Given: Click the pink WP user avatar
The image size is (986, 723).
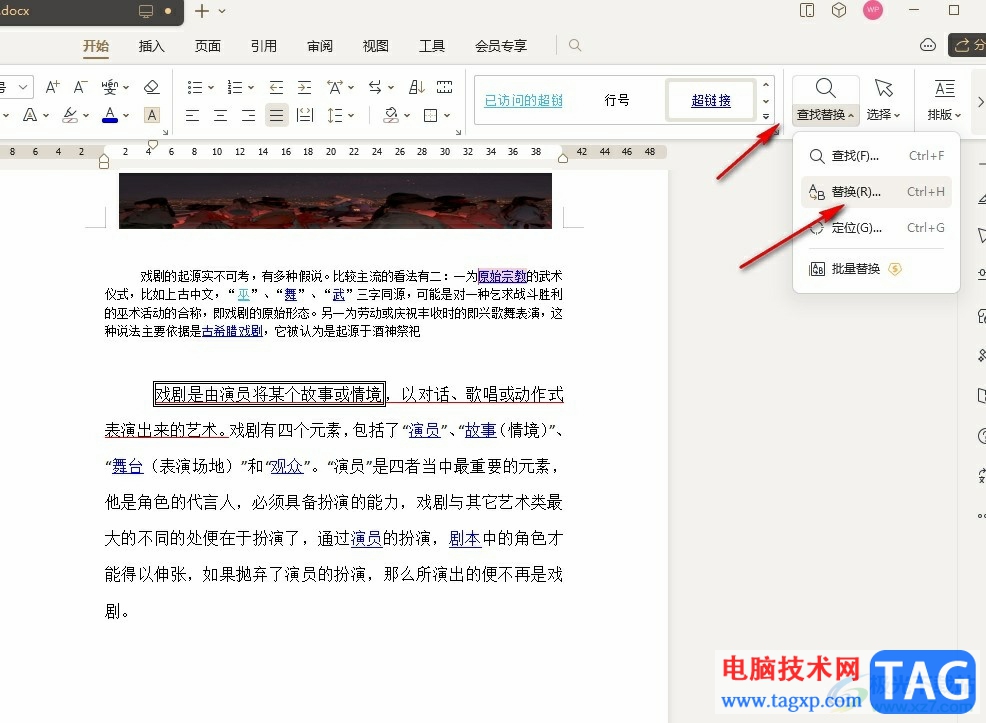Looking at the screenshot, I should (873, 10).
